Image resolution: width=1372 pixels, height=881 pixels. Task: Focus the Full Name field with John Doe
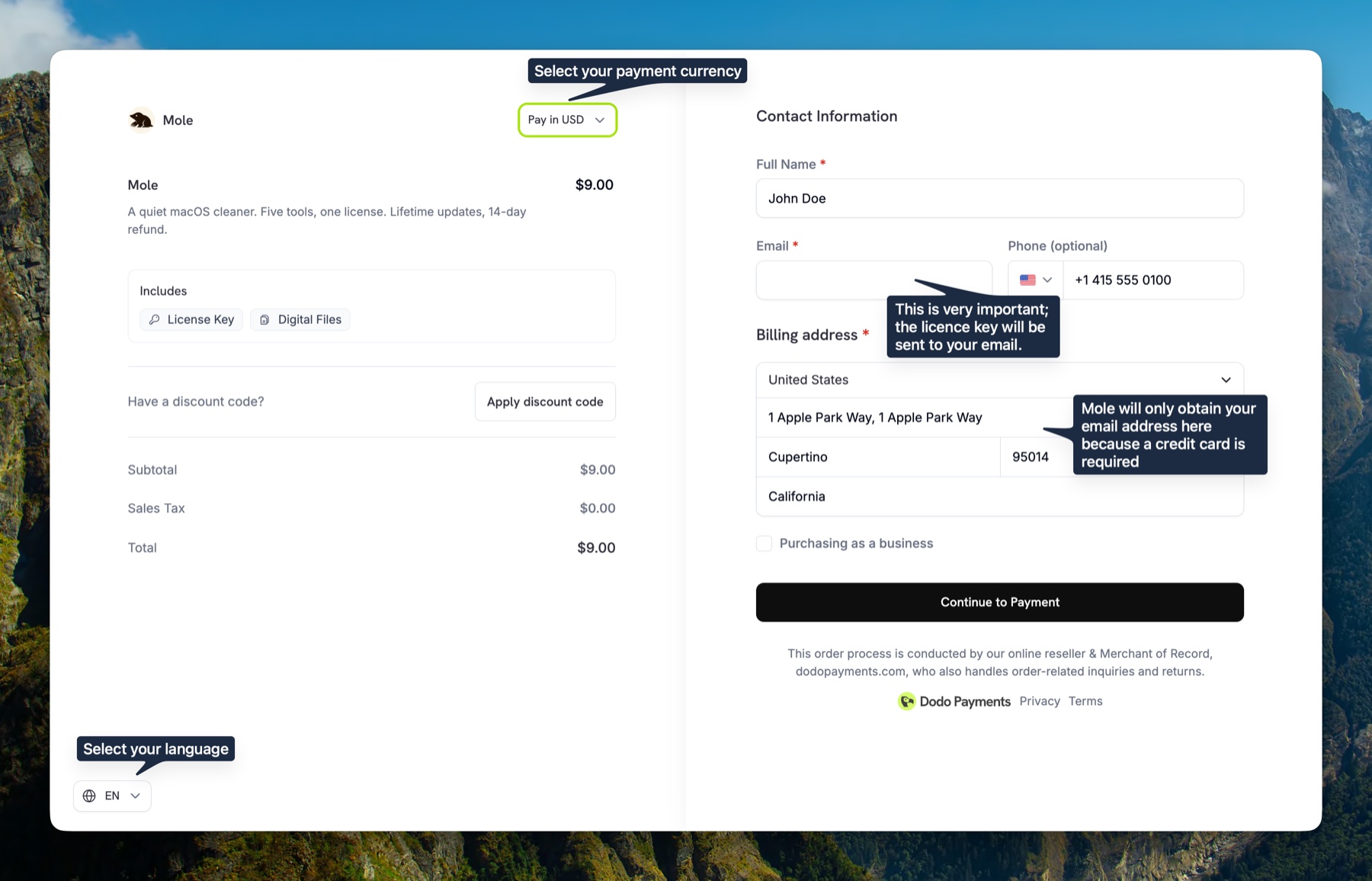pyautogui.click(x=999, y=198)
